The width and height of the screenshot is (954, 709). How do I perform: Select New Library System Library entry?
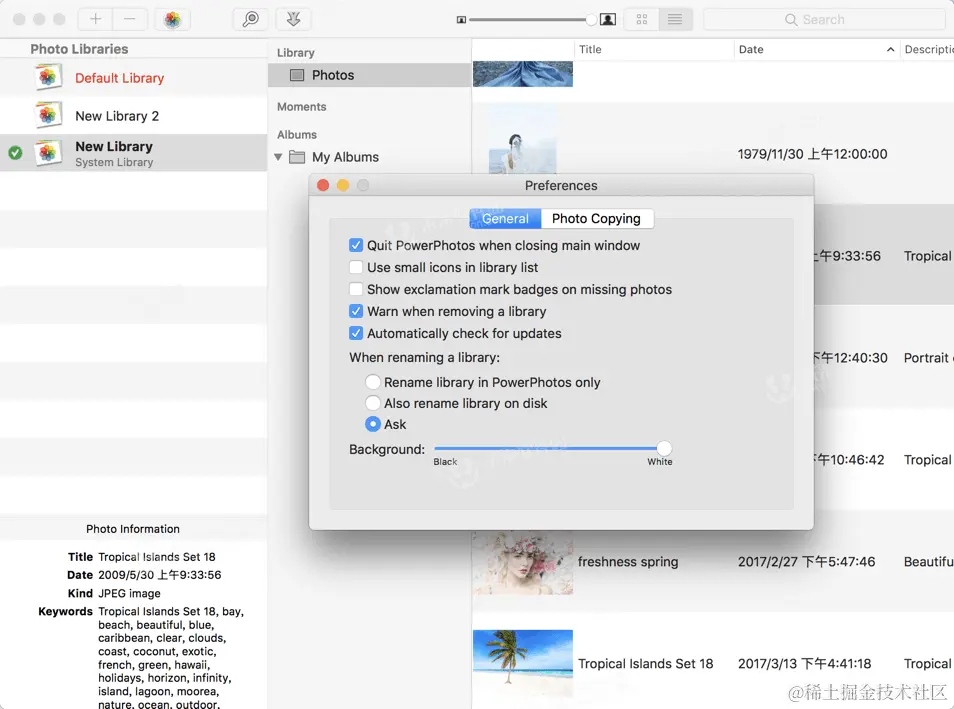point(133,153)
